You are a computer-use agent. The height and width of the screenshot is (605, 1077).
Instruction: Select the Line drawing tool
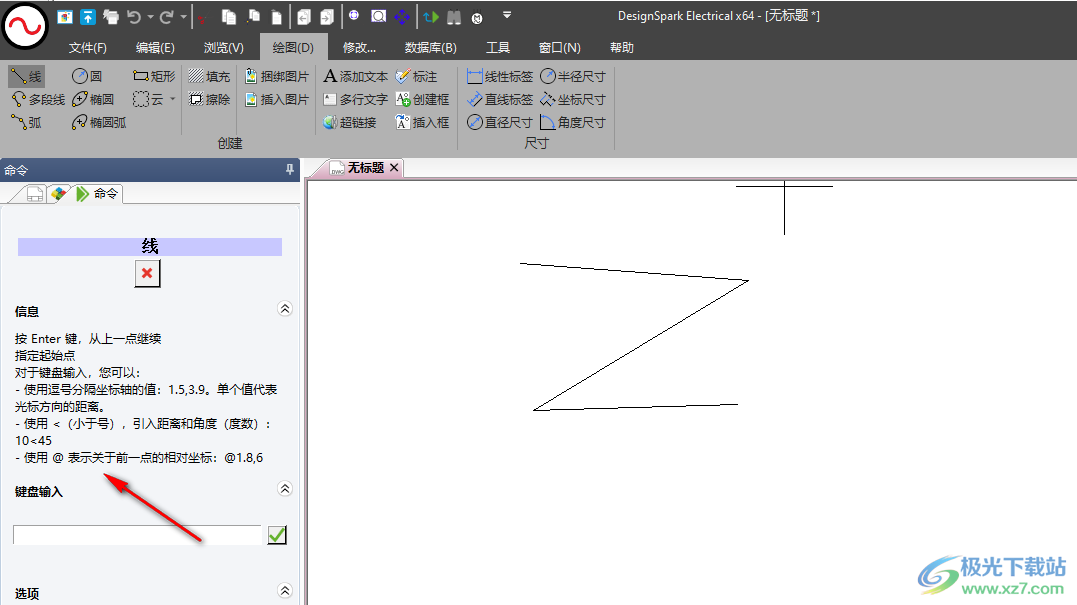point(27,76)
